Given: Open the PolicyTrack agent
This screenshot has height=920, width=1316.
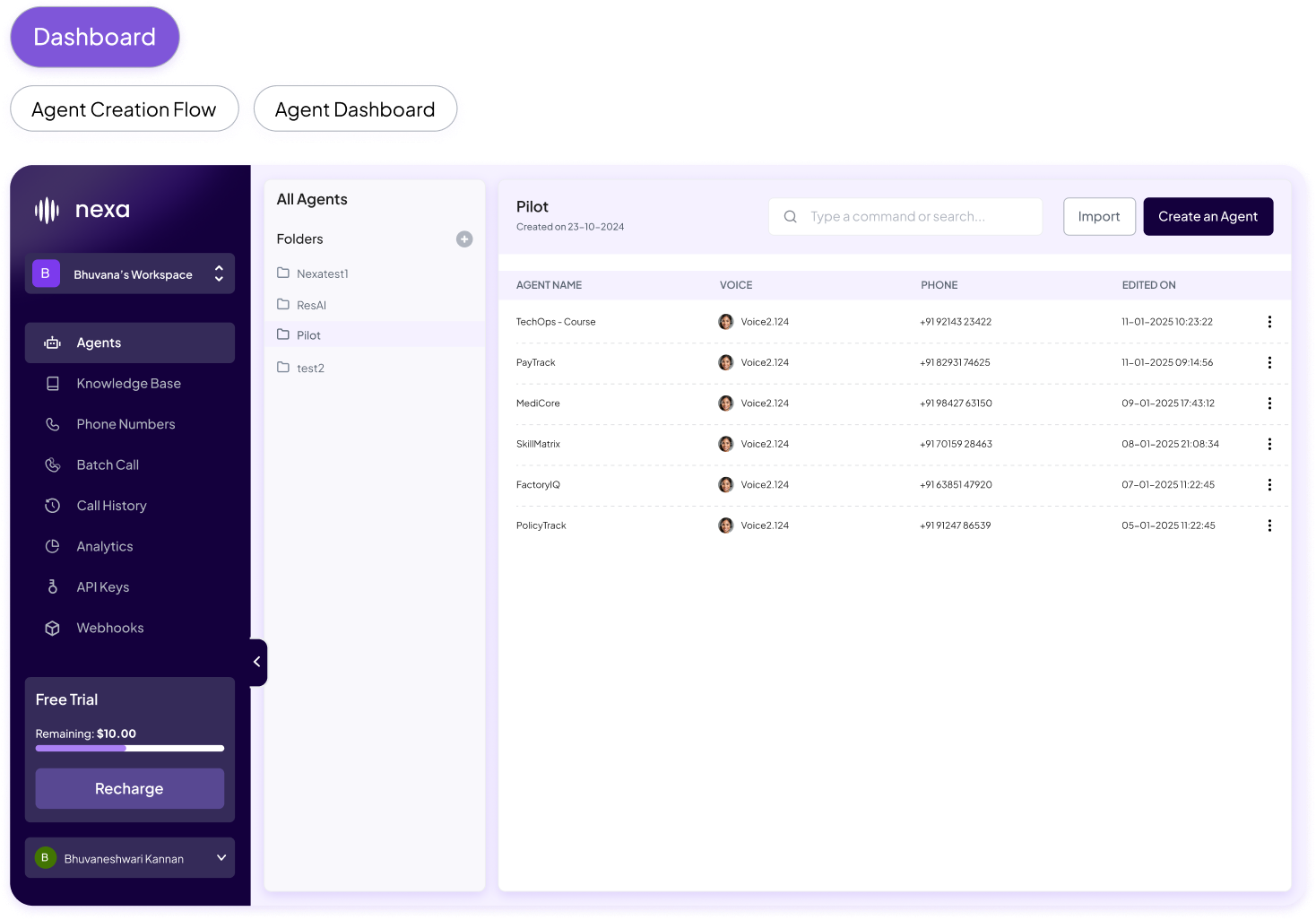Looking at the screenshot, I should [x=541, y=525].
